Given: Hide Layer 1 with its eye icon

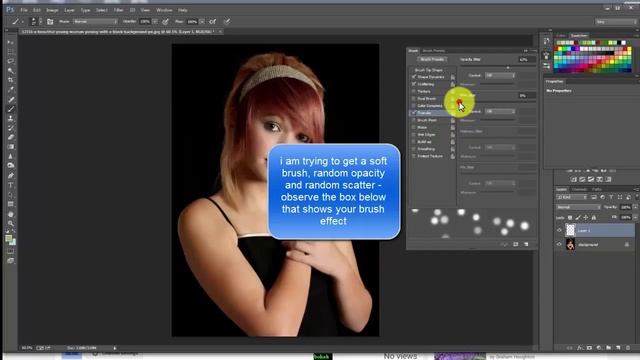Looking at the screenshot, I should tap(559, 230).
